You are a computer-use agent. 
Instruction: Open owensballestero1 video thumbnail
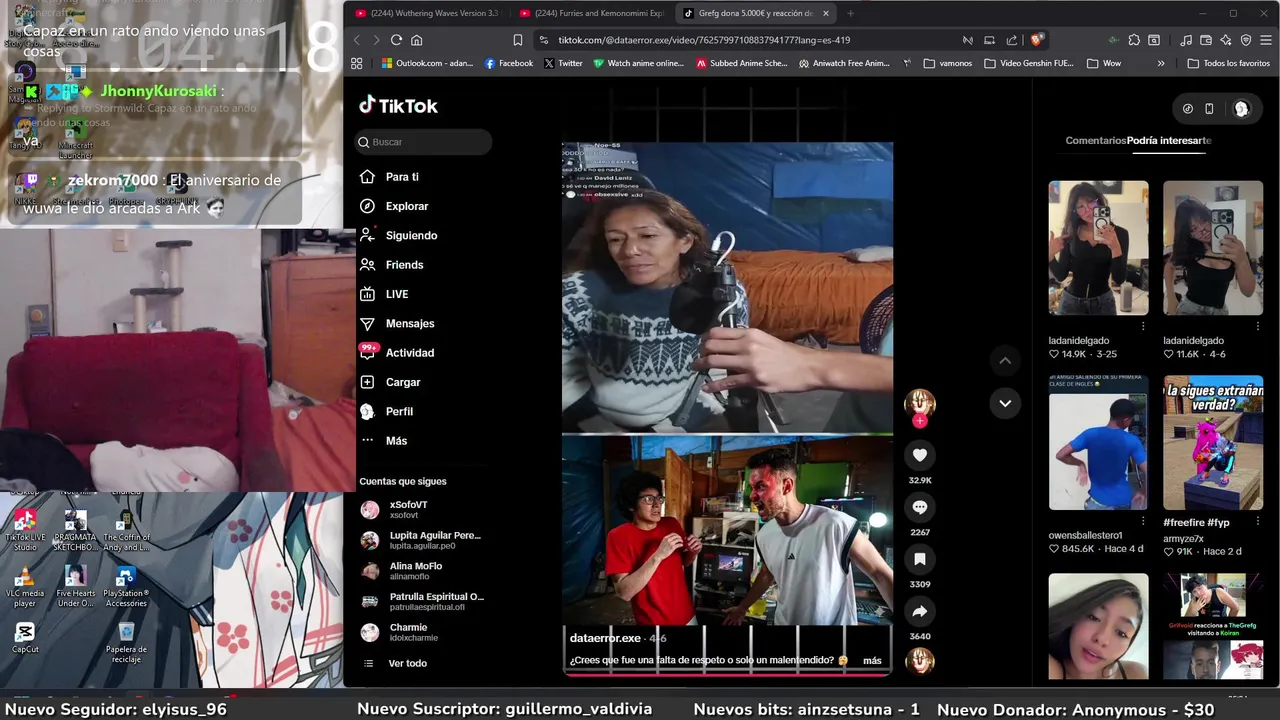1098,443
